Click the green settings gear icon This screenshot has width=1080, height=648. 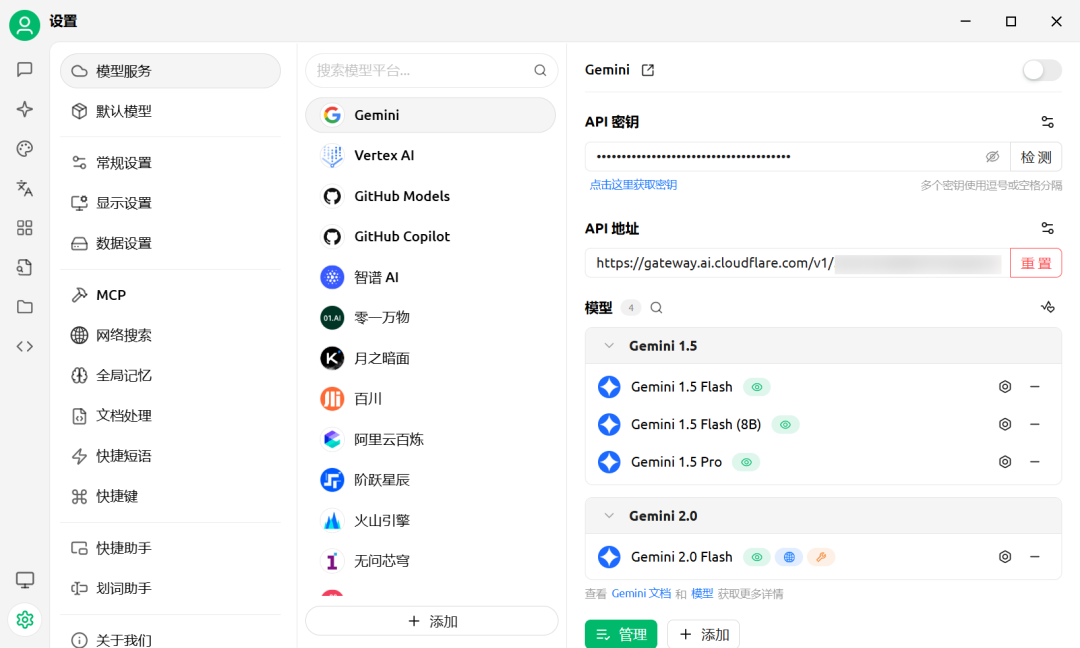25,620
